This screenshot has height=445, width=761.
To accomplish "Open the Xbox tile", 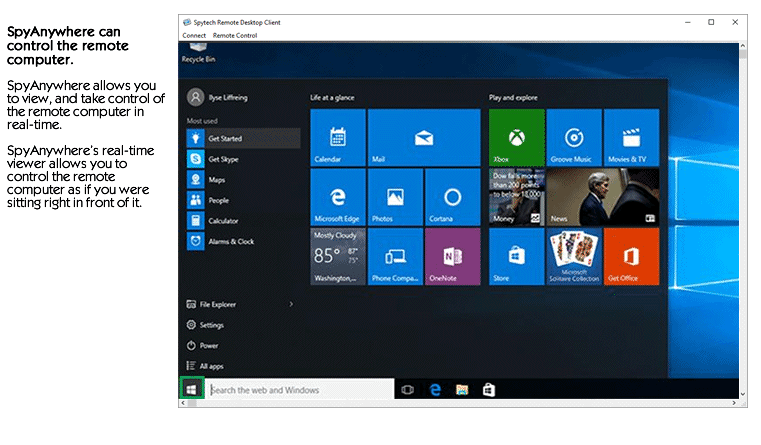I will point(516,137).
